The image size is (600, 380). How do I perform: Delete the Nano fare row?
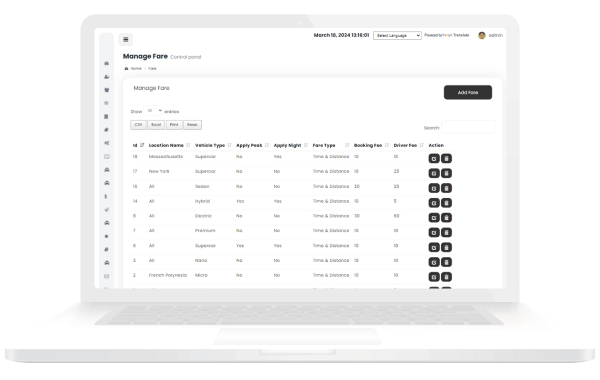tap(446, 262)
